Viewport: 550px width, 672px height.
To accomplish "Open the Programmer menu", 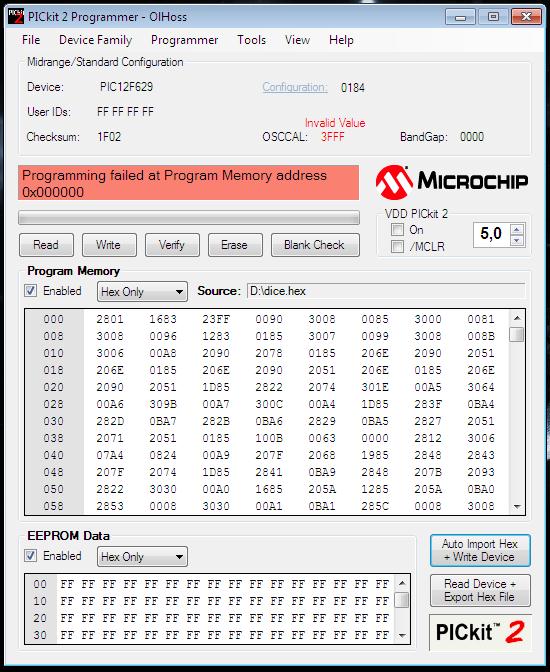I will pos(184,40).
